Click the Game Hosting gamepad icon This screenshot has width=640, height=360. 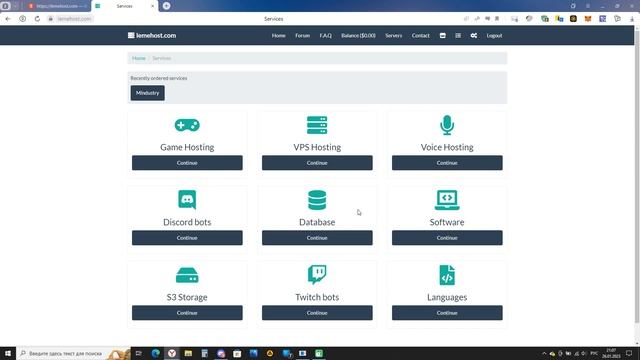click(187, 125)
